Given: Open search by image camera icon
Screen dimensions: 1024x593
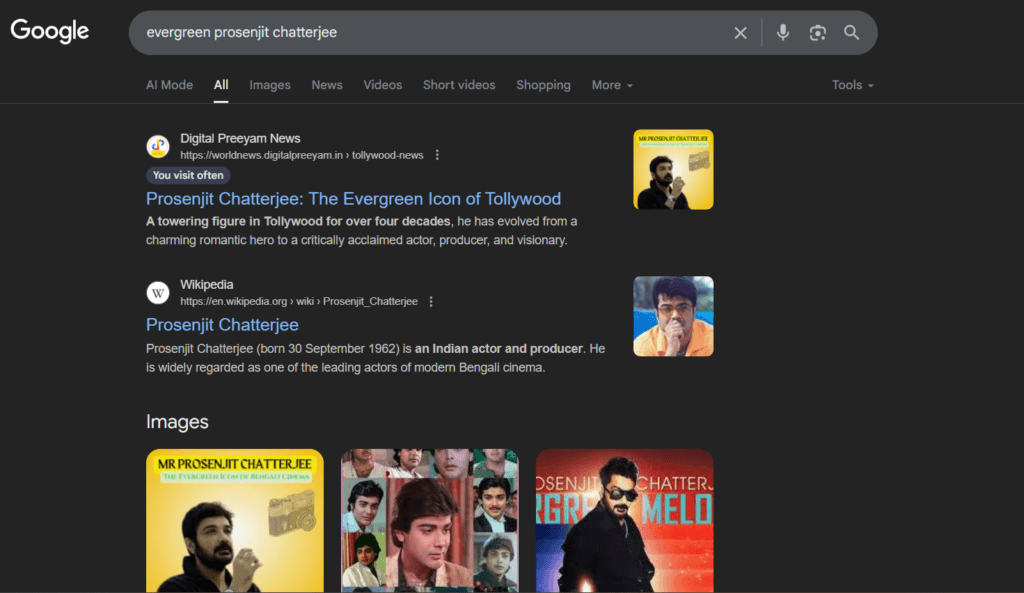Looking at the screenshot, I should pyautogui.click(x=817, y=33).
